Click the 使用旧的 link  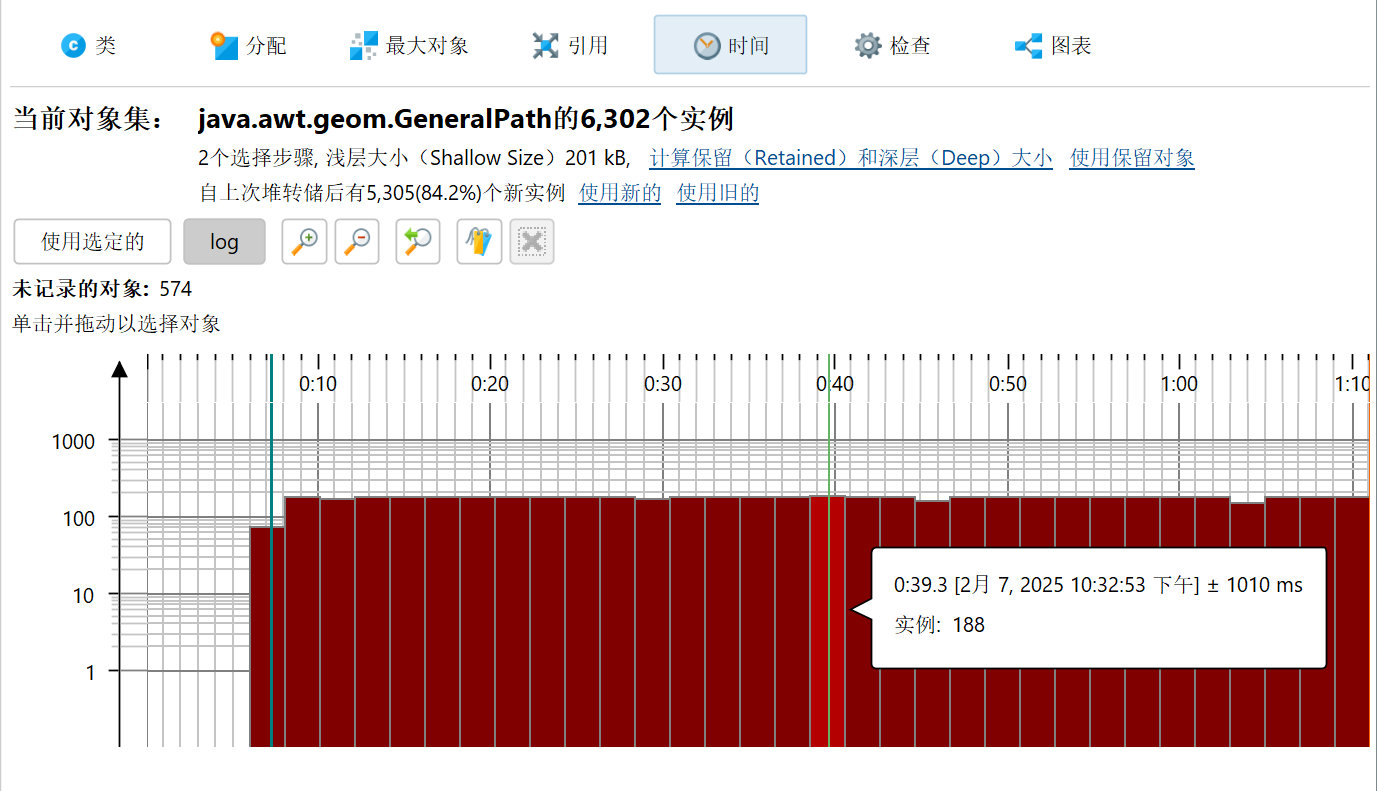tap(718, 194)
